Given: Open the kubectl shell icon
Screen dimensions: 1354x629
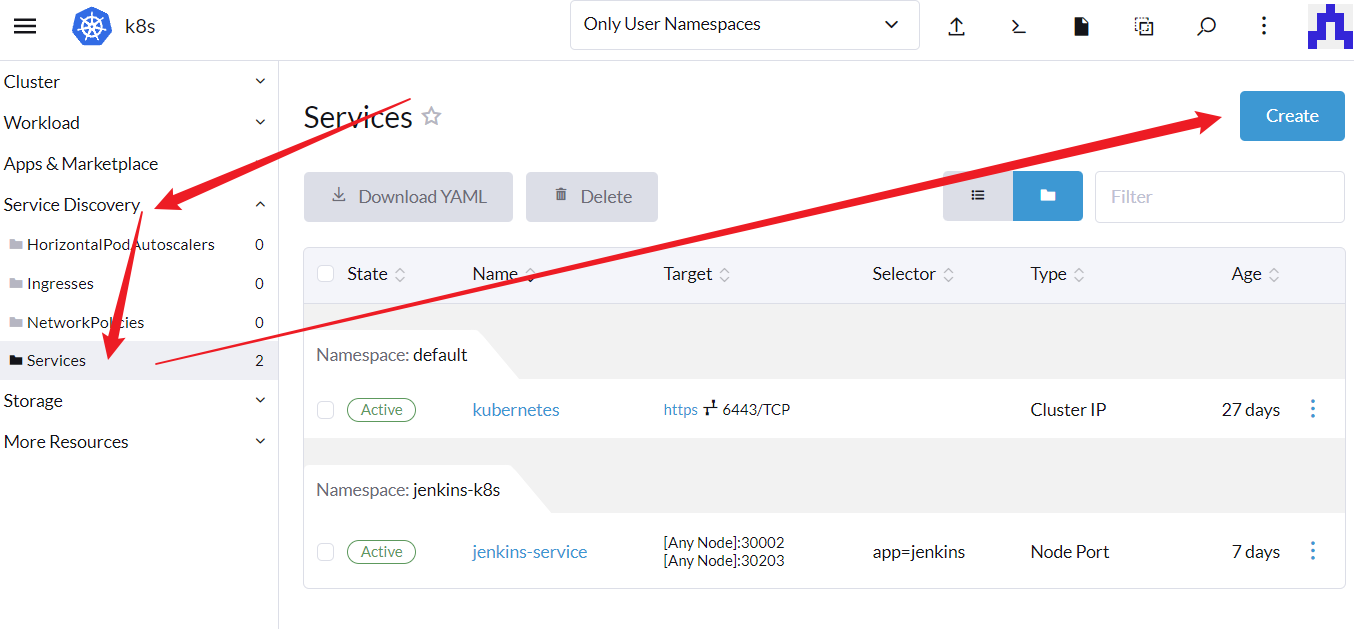Looking at the screenshot, I should click(x=1018, y=27).
